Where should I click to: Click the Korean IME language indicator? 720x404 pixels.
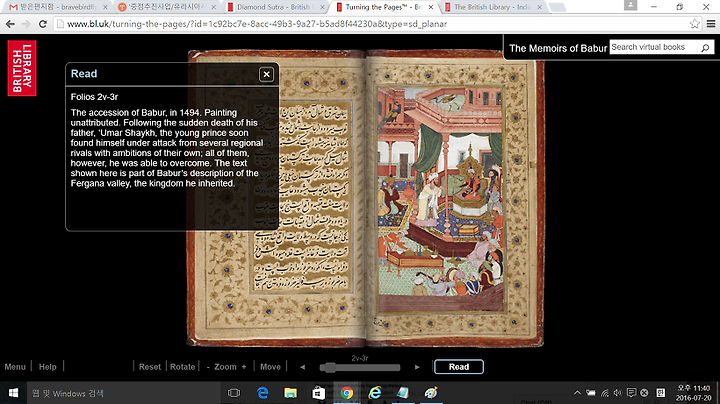(660, 393)
